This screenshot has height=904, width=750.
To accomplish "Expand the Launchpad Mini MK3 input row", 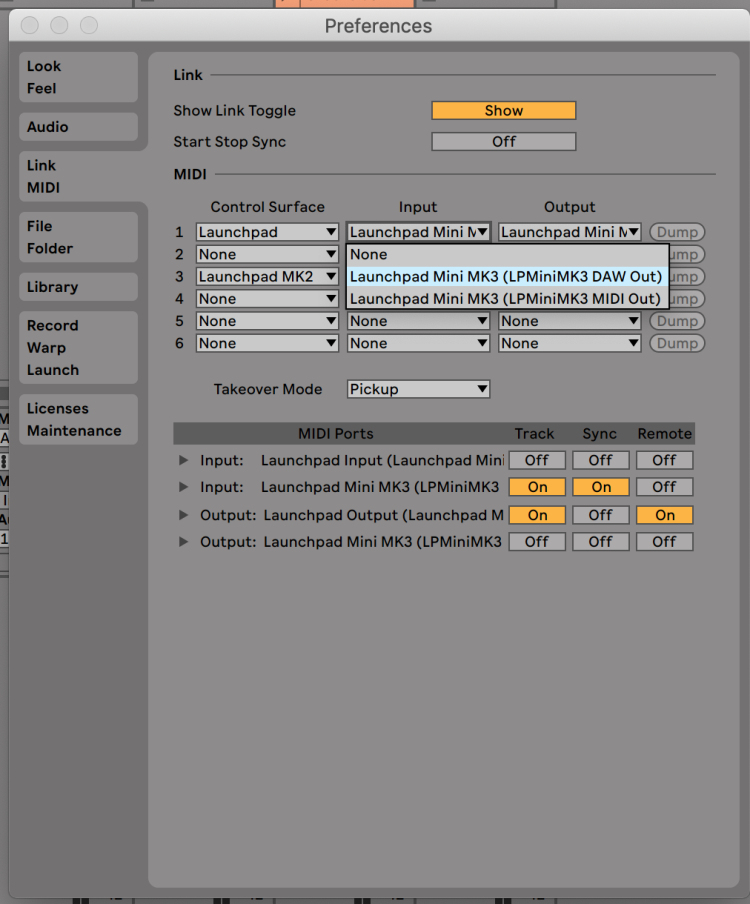I will [x=183, y=487].
